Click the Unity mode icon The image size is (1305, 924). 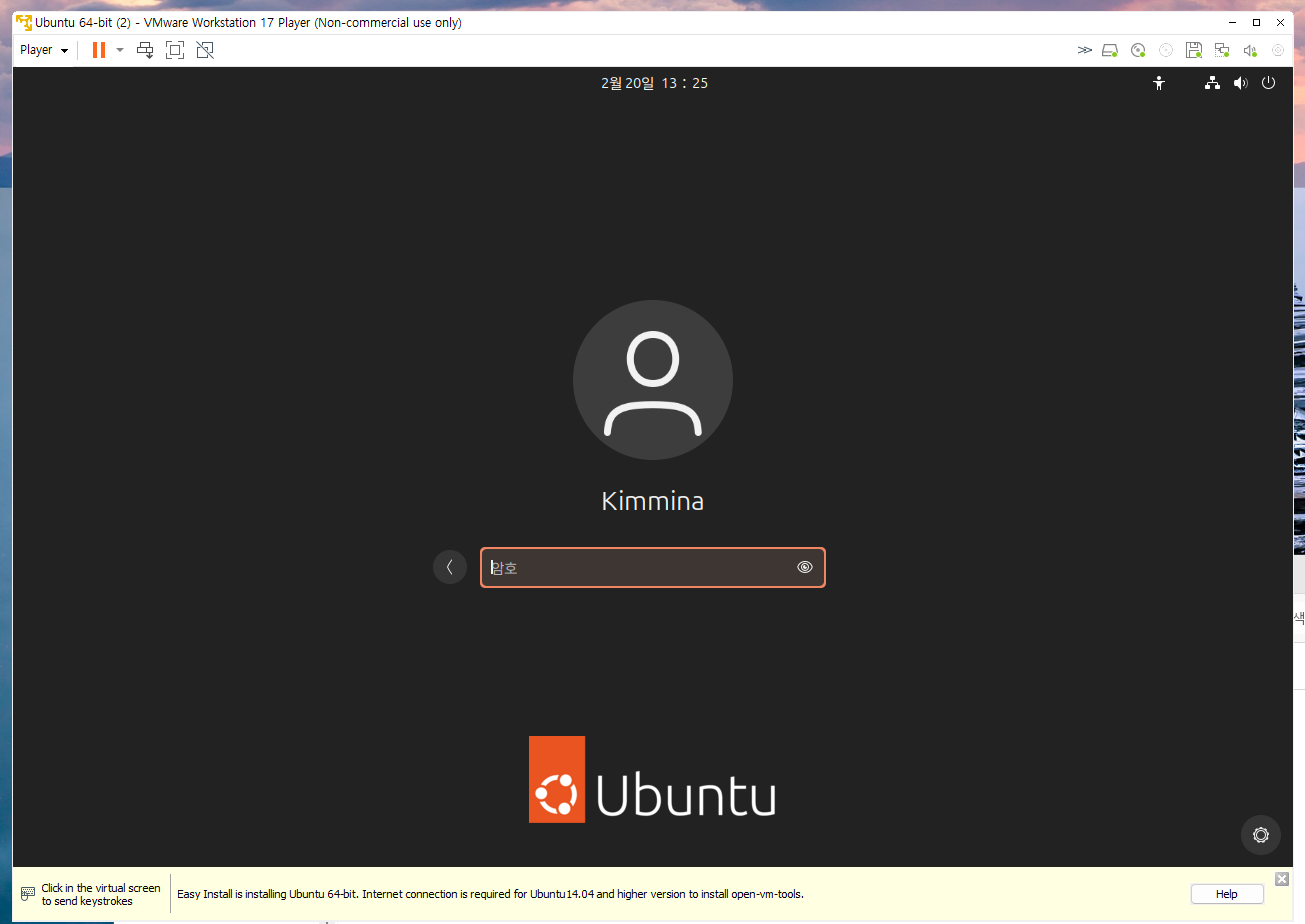click(205, 50)
